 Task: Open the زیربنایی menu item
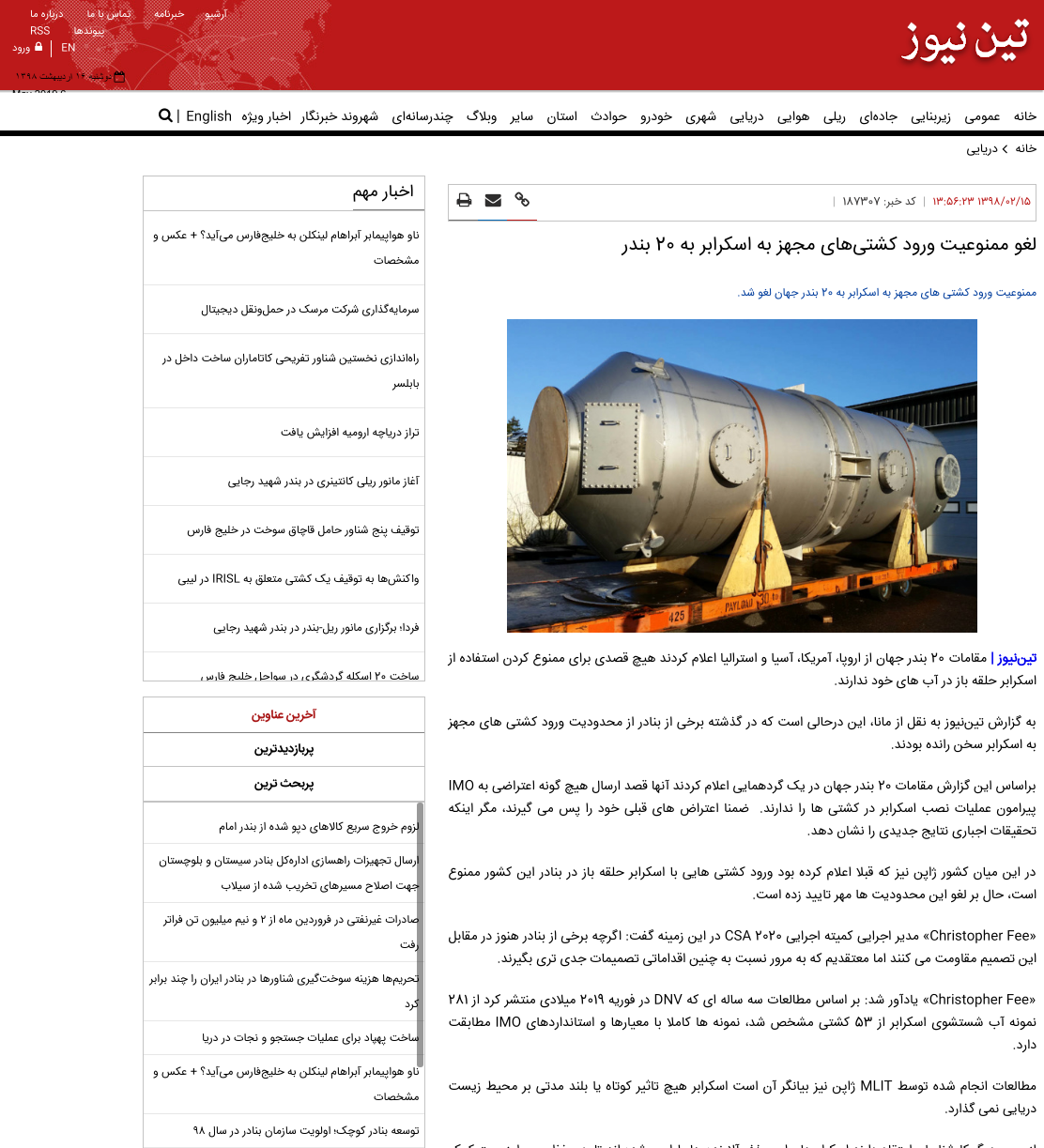(x=931, y=116)
